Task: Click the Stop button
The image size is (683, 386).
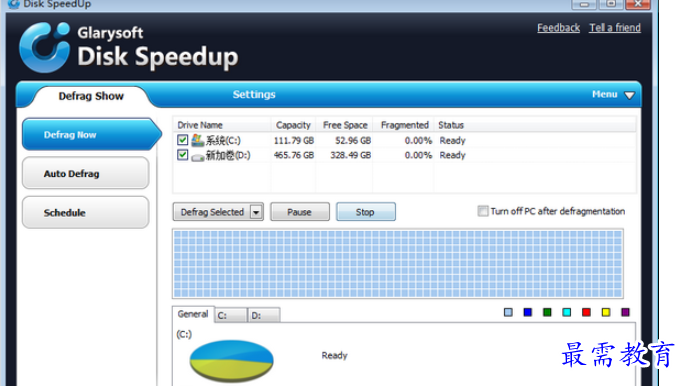Action: point(365,212)
